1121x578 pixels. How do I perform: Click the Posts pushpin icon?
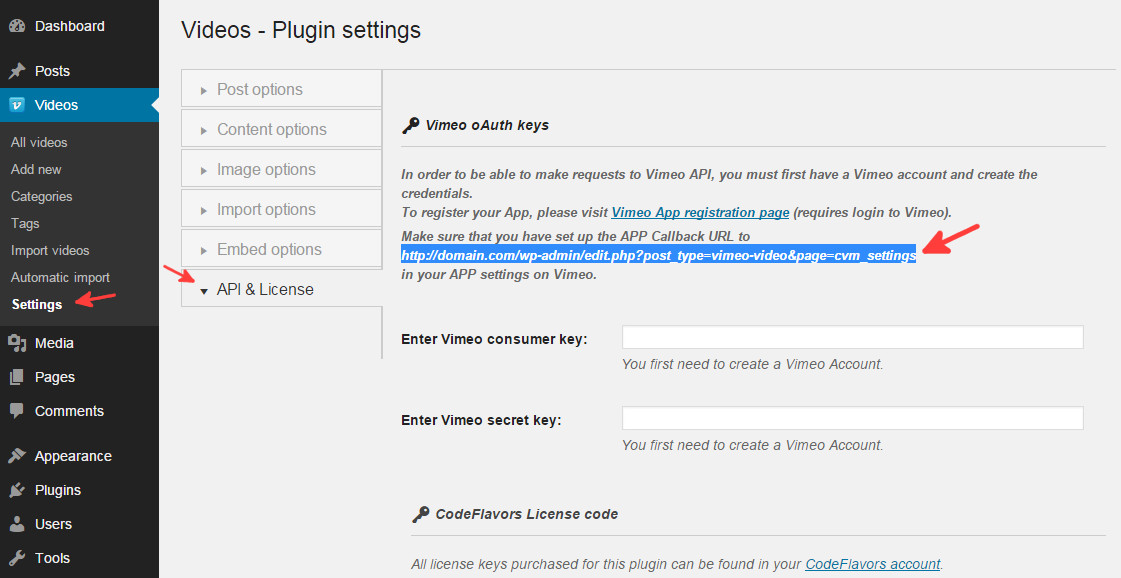17,71
